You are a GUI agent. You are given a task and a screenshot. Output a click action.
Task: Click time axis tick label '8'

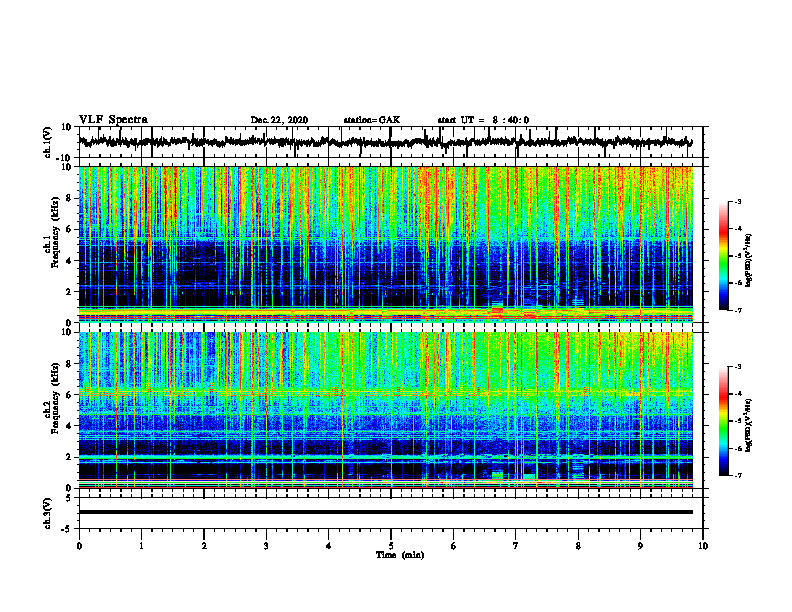pos(578,546)
